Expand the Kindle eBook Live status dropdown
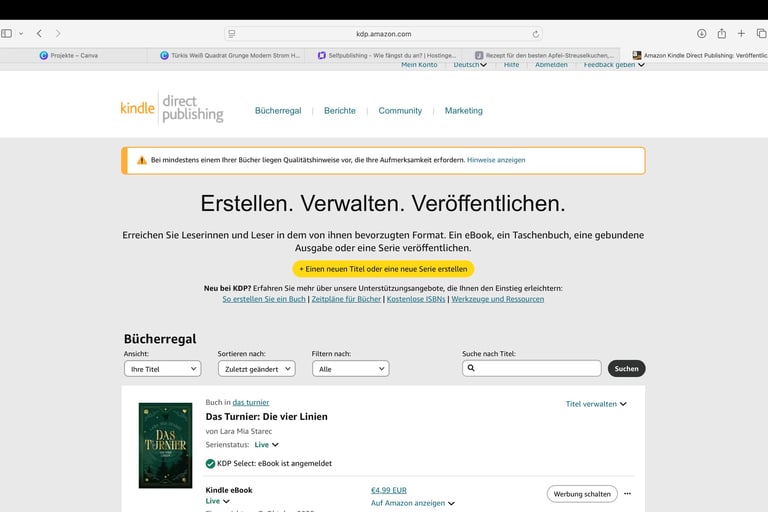 217,501
